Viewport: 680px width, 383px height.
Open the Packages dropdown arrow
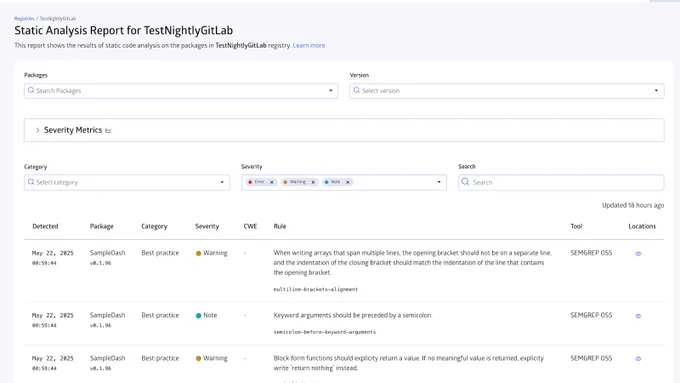330,91
